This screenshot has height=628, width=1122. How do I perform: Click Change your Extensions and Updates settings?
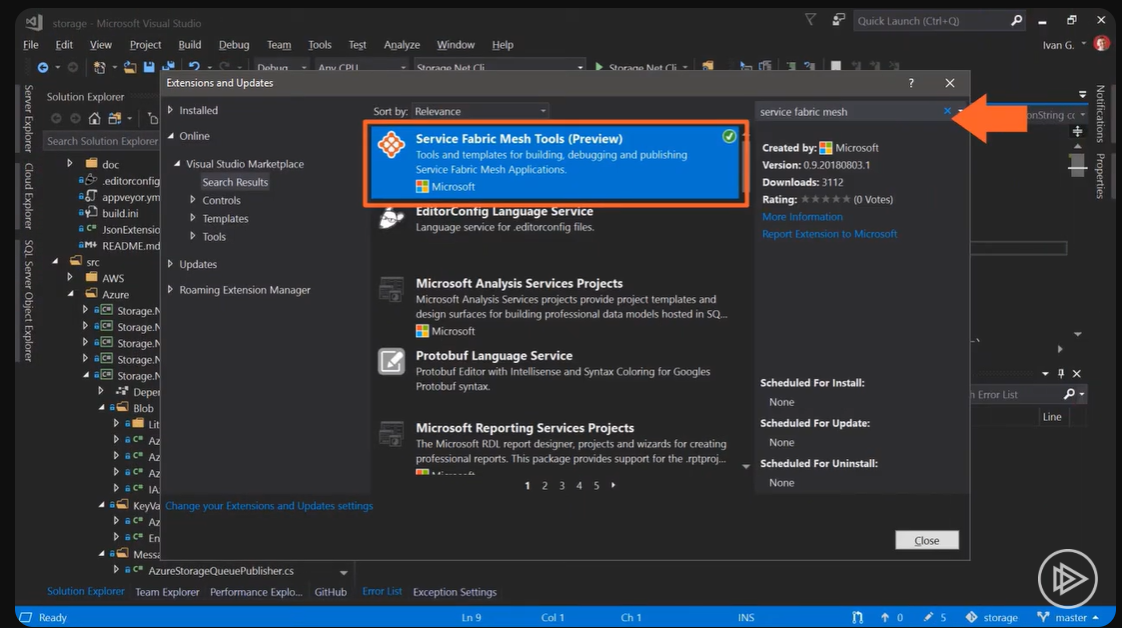[x=269, y=506]
